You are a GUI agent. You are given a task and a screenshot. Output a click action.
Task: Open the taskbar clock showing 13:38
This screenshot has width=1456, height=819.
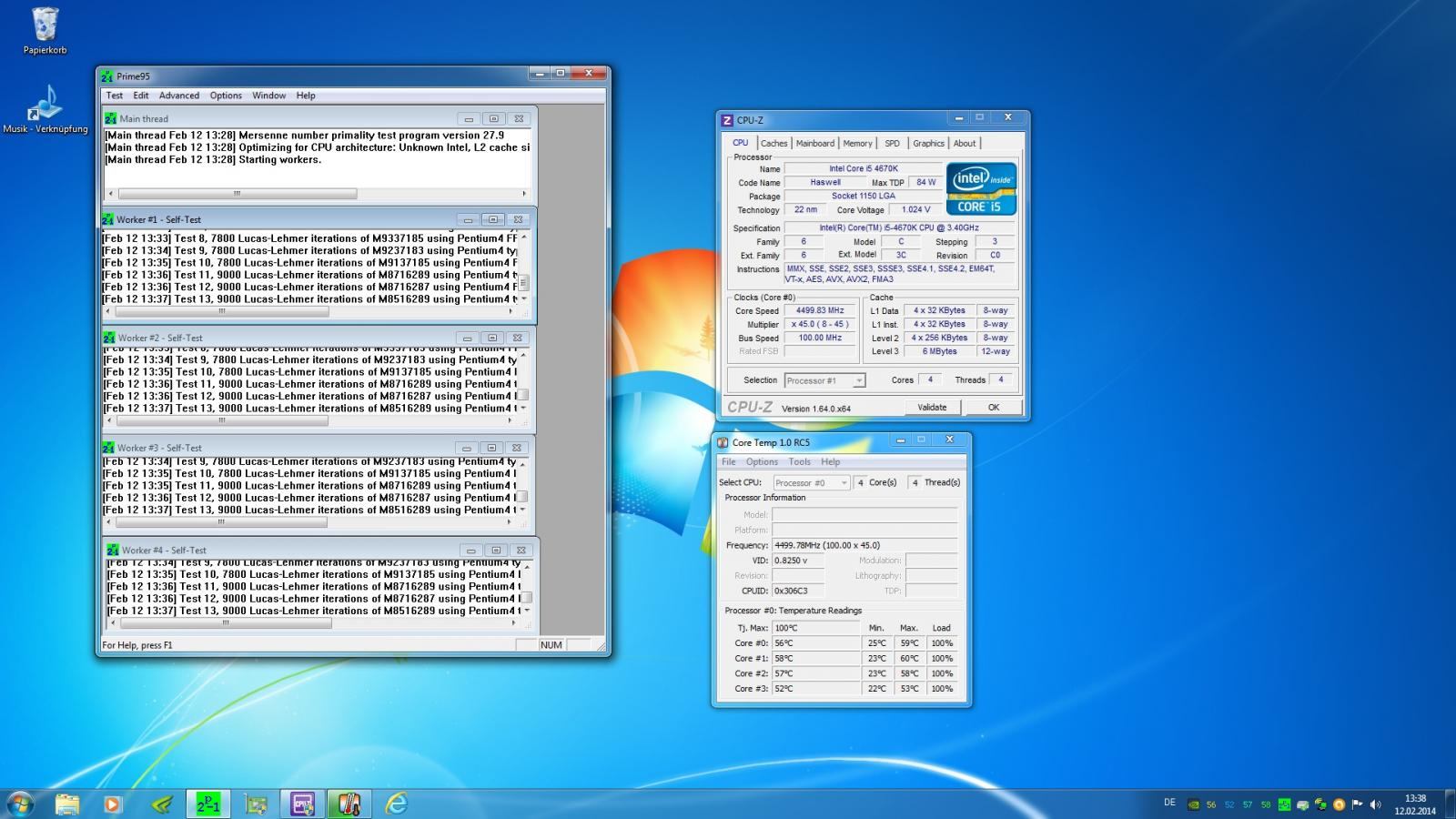1415,804
